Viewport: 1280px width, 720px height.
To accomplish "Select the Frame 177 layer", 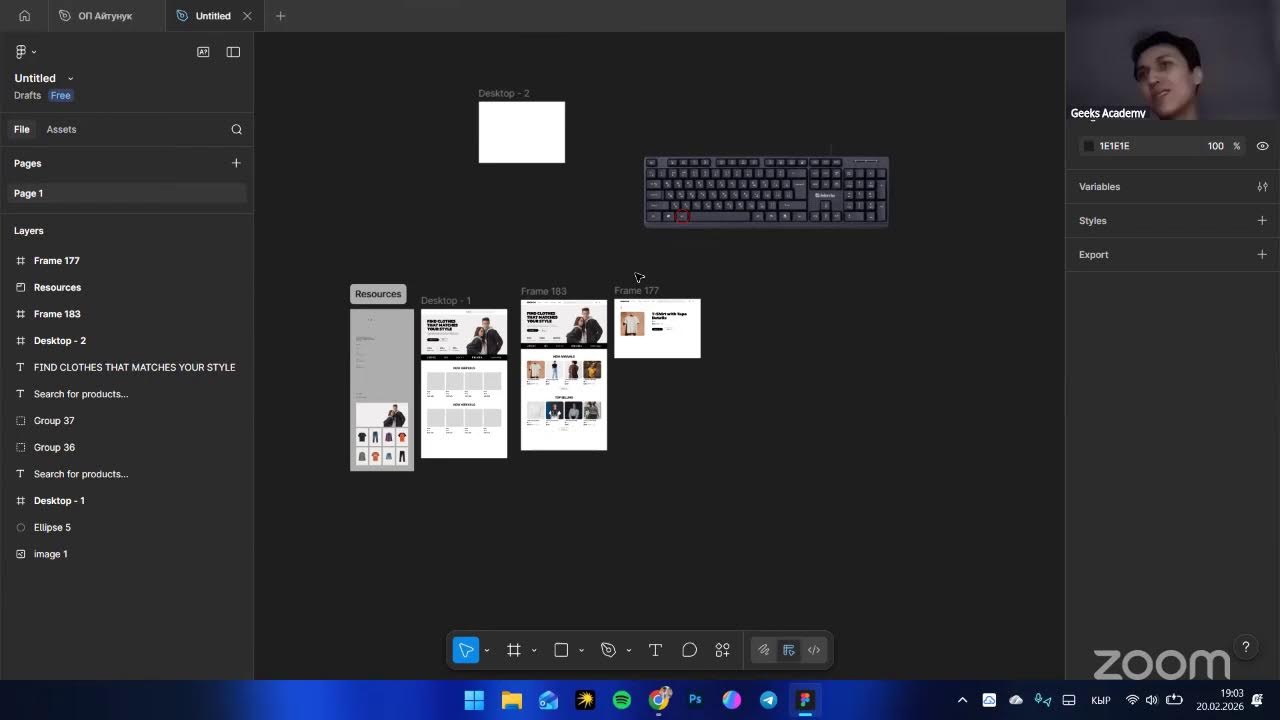I will 127,261.
